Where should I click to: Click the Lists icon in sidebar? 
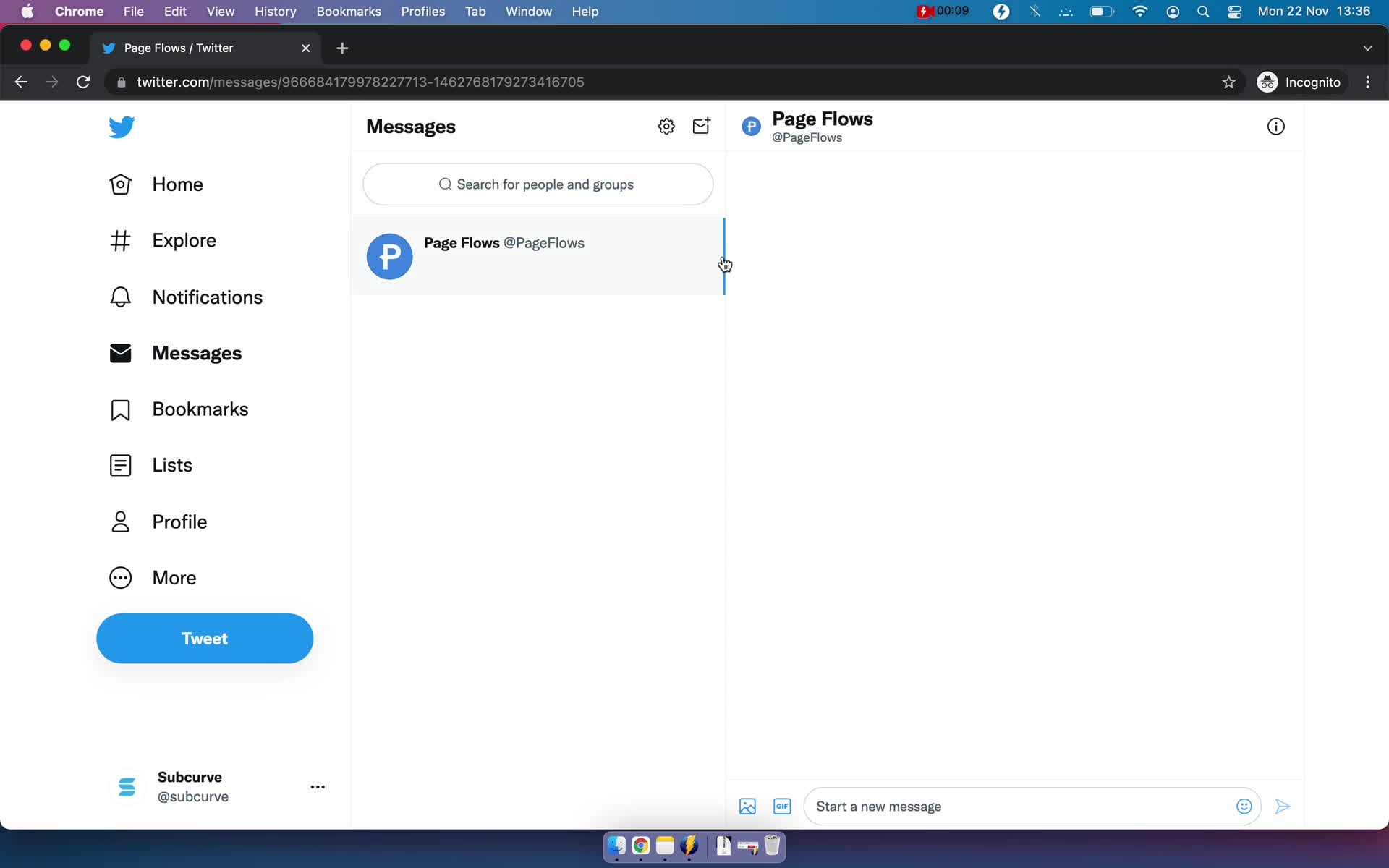(120, 465)
